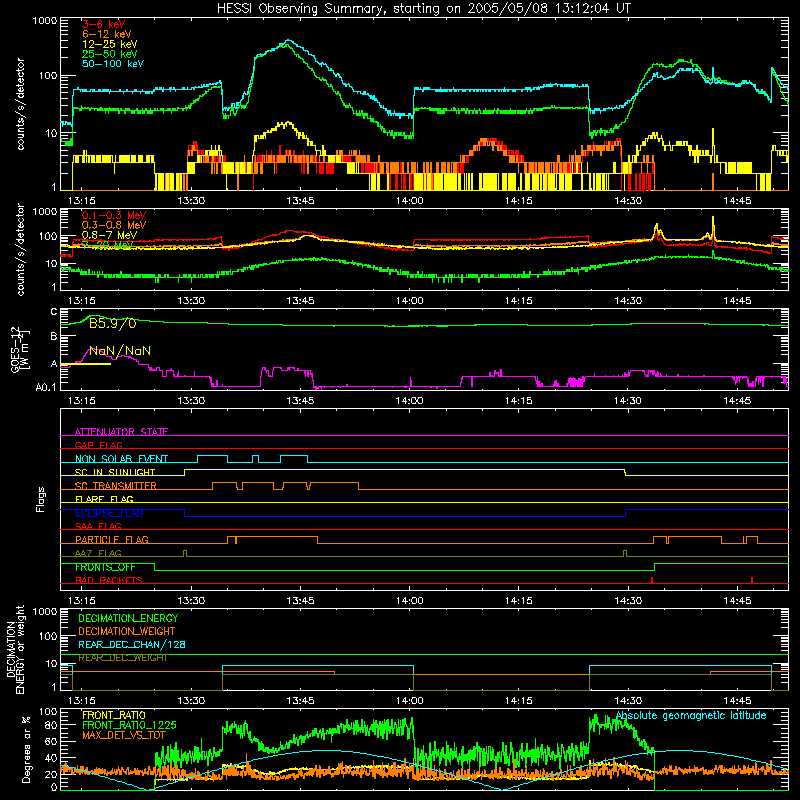Click the REAR_DEC_WEIGHT legend label

pyautogui.click(x=123, y=658)
